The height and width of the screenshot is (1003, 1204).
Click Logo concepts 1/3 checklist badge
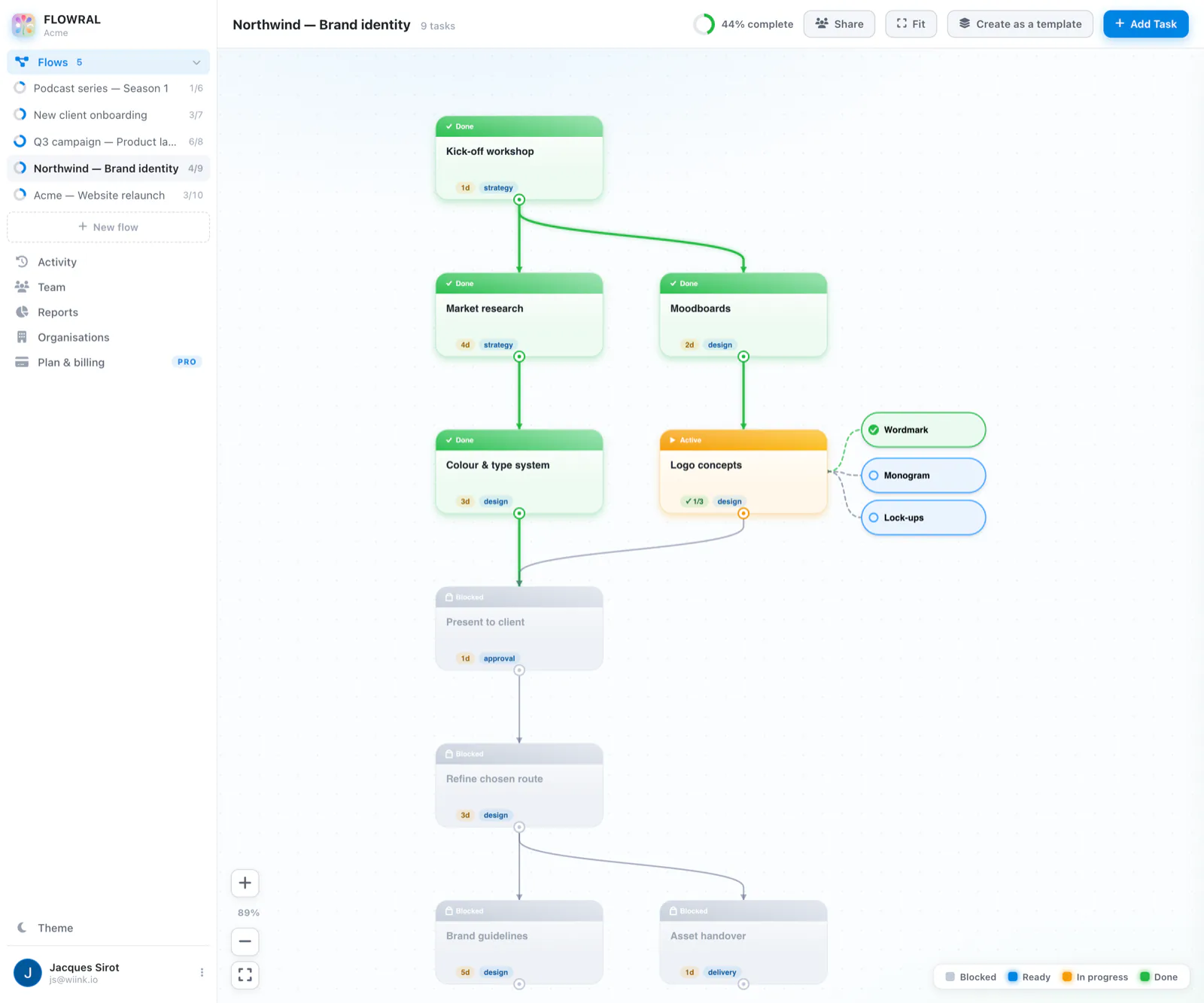[x=694, y=501]
